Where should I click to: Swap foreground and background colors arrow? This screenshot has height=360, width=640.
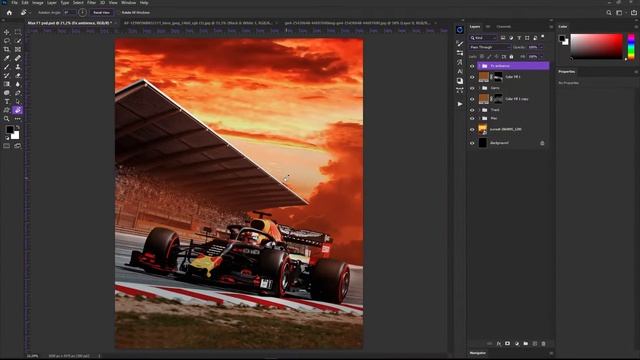click(x=18, y=128)
